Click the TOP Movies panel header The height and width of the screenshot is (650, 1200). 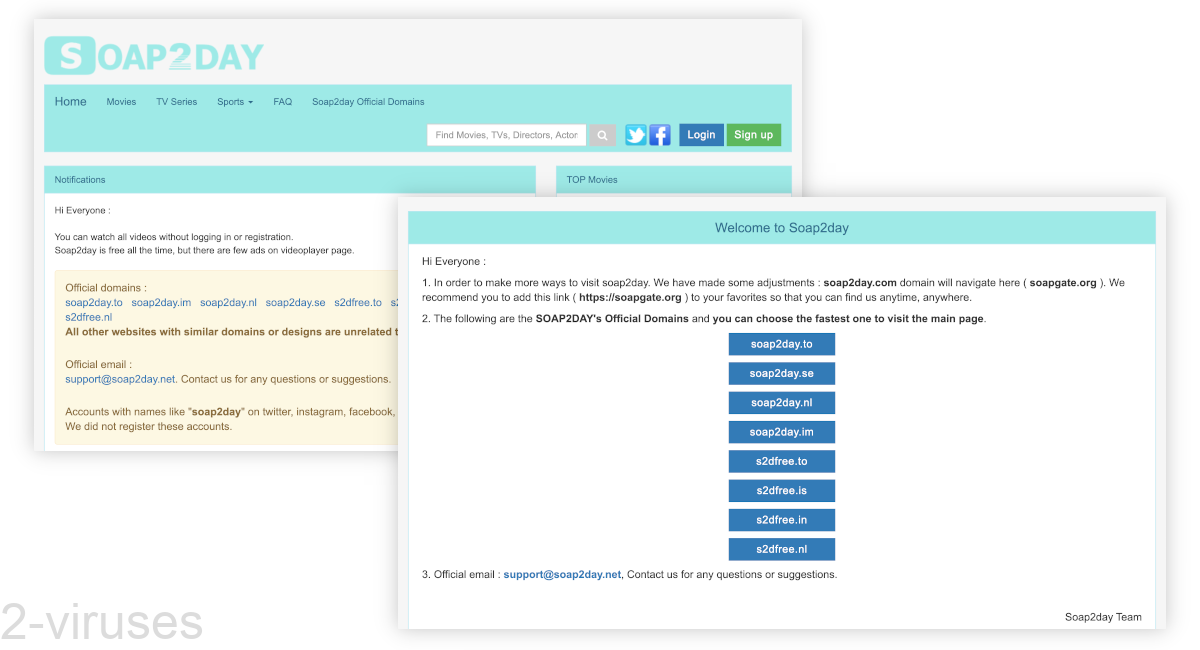click(673, 180)
